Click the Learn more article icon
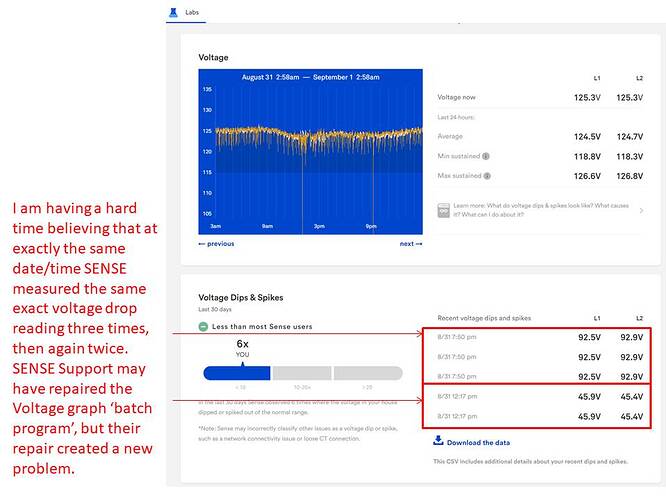 coord(443,210)
